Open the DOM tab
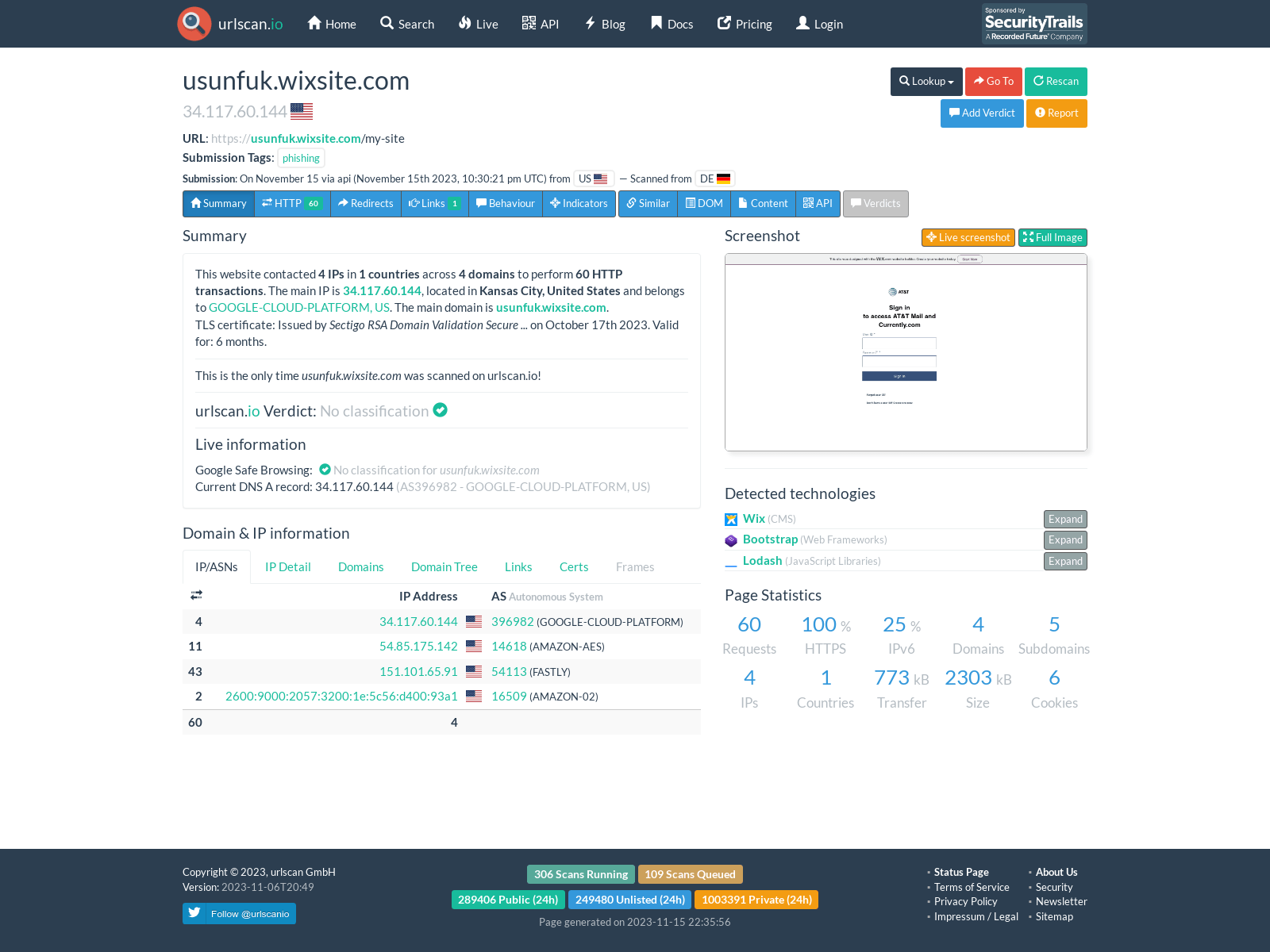The image size is (1270, 952). point(704,204)
